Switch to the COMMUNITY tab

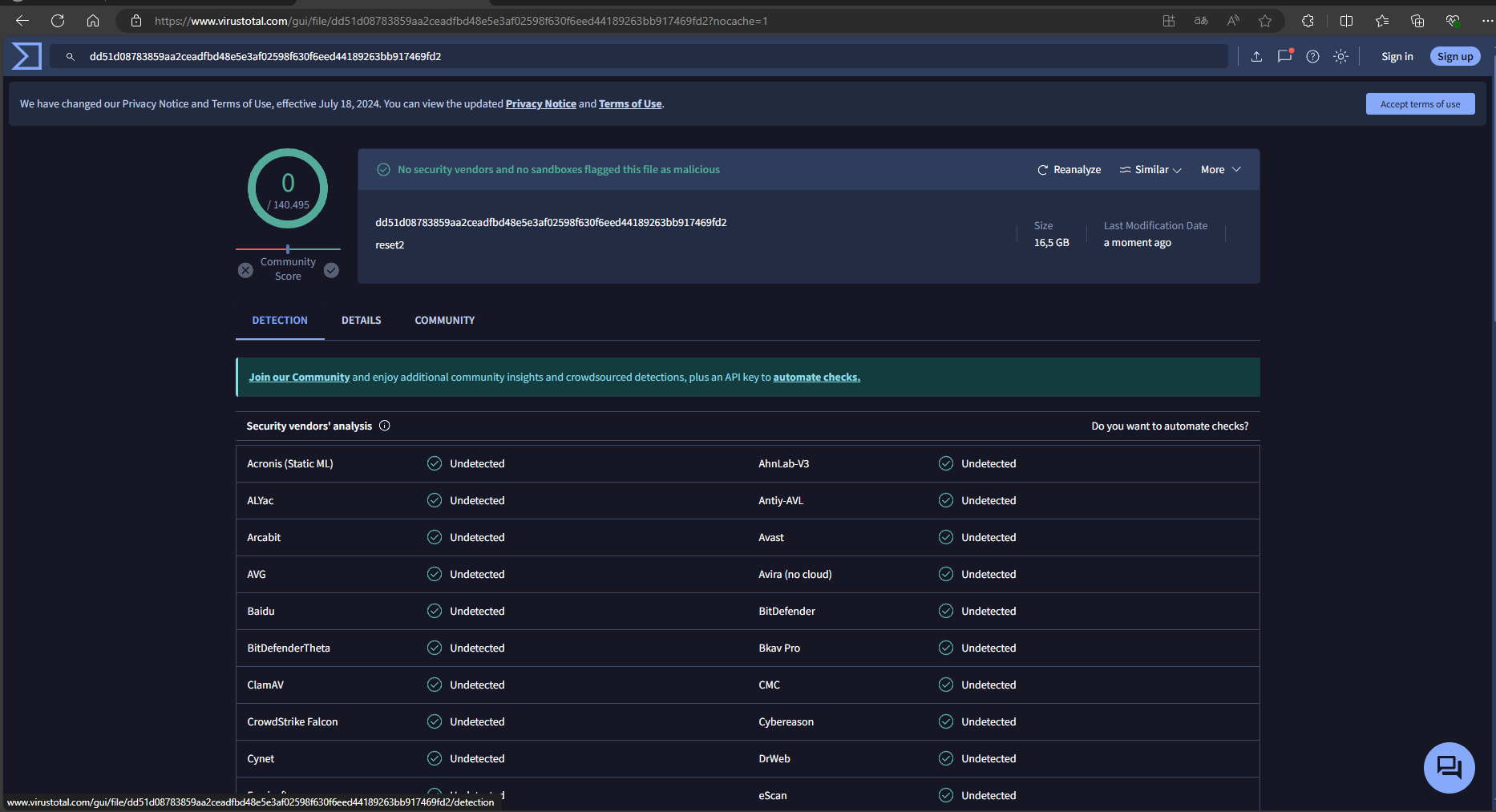pyautogui.click(x=445, y=320)
